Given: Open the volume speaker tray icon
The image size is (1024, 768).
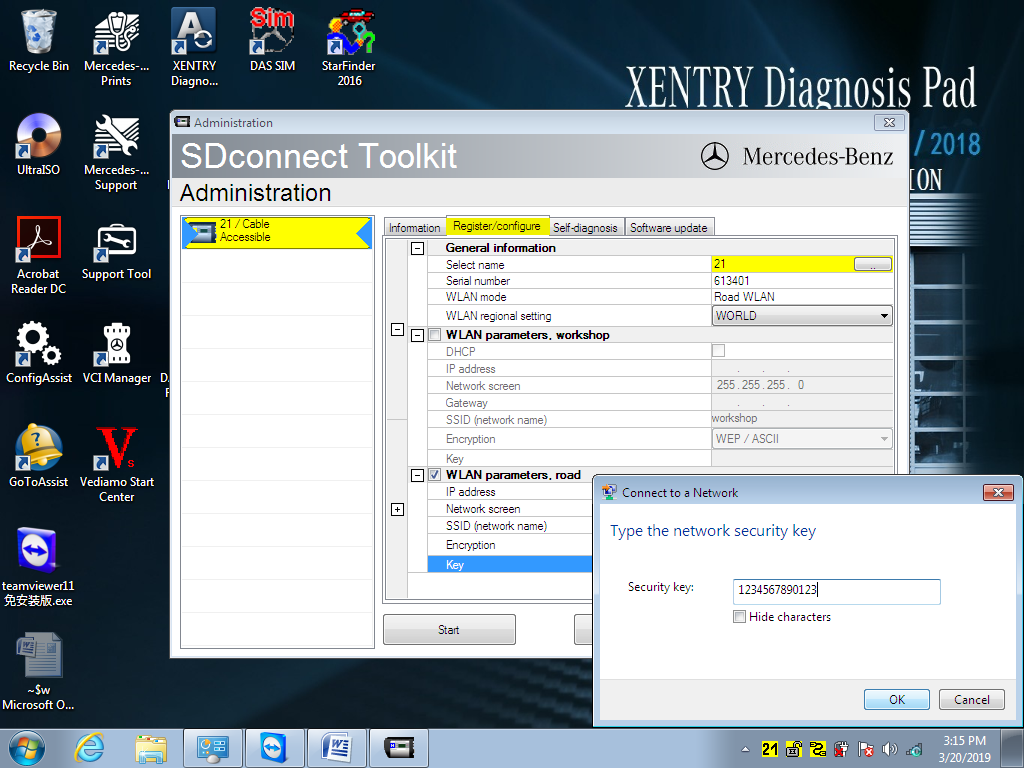Looking at the screenshot, I should click(889, 749).
